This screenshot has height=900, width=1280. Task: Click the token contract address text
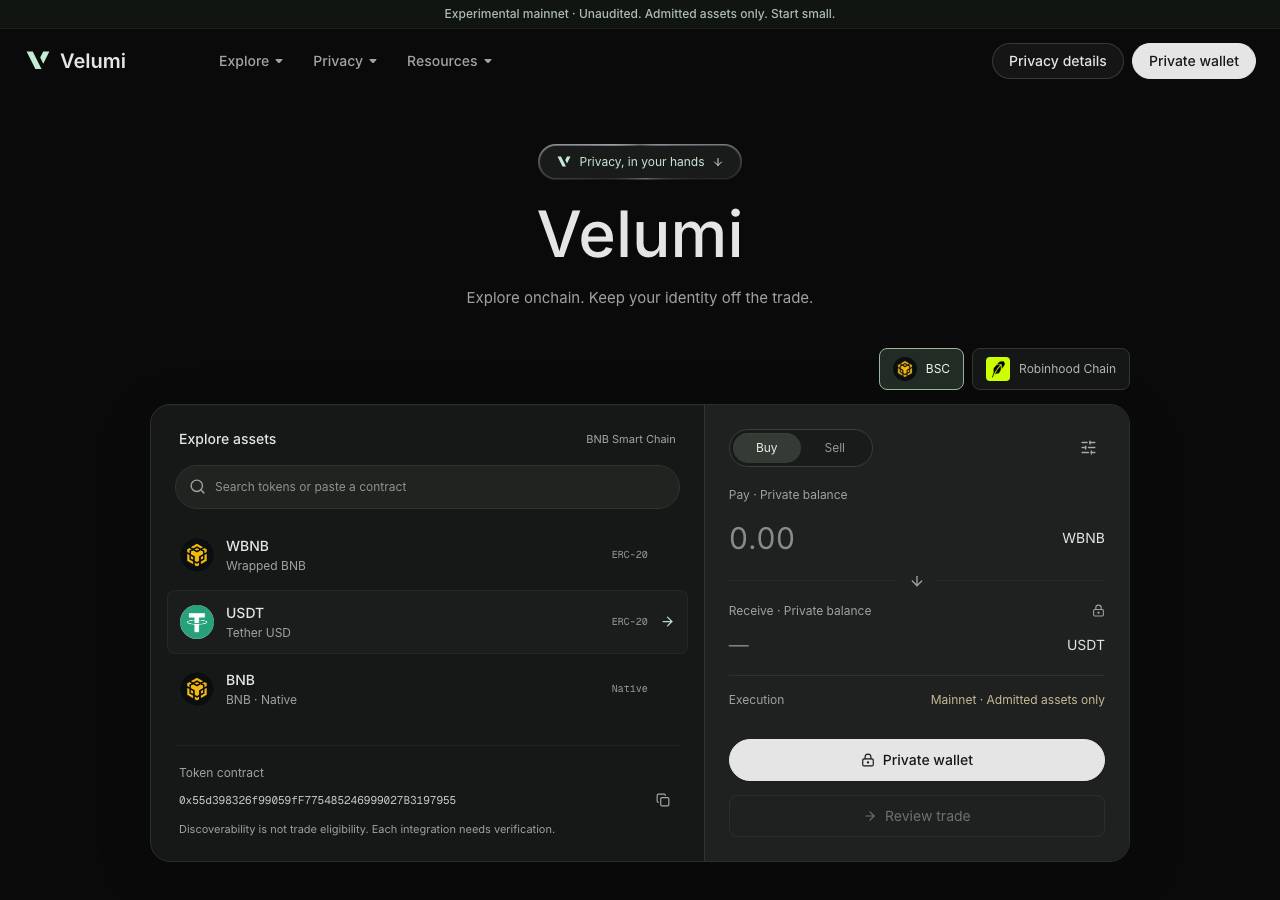pyautogui.click(x=317, y=800)
